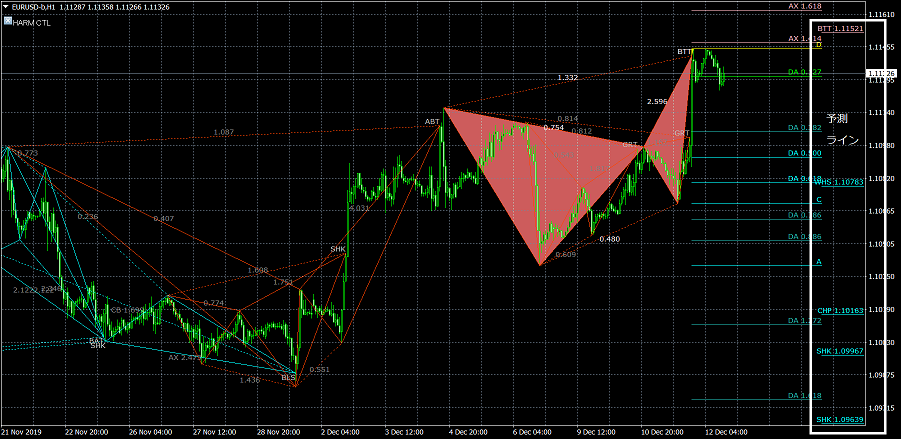
Task: Click the BTT pattern label at the peak
Action: [x=684, y=52]
